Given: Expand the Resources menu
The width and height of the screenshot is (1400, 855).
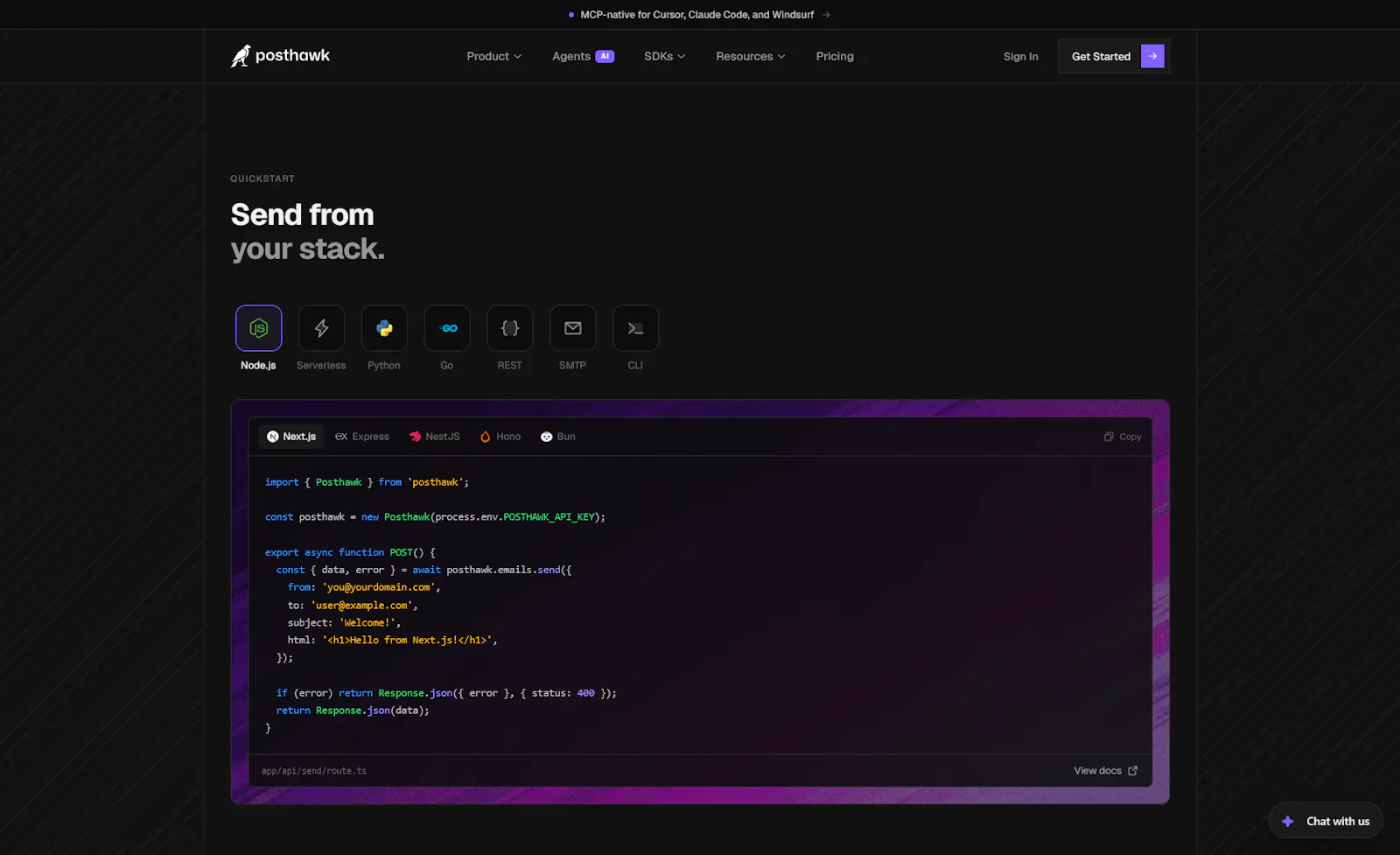Looking at the screenshot, I should click(750, 56).
